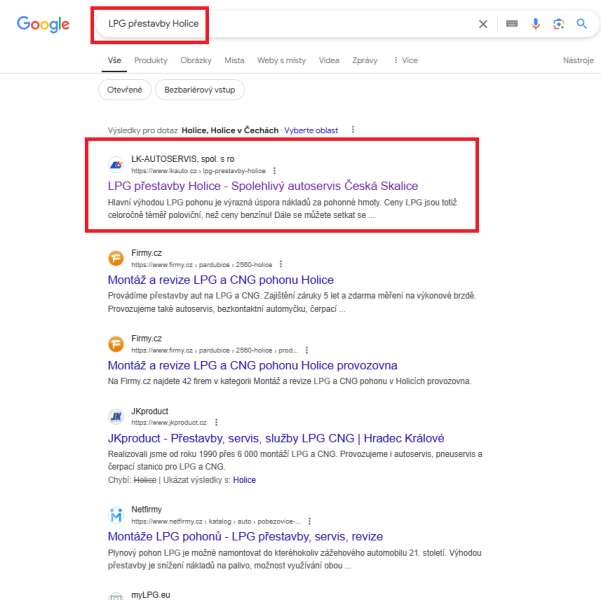601x600 pixels.
Task: Switch to the Místa tab
Action: (x=234, y=60)
